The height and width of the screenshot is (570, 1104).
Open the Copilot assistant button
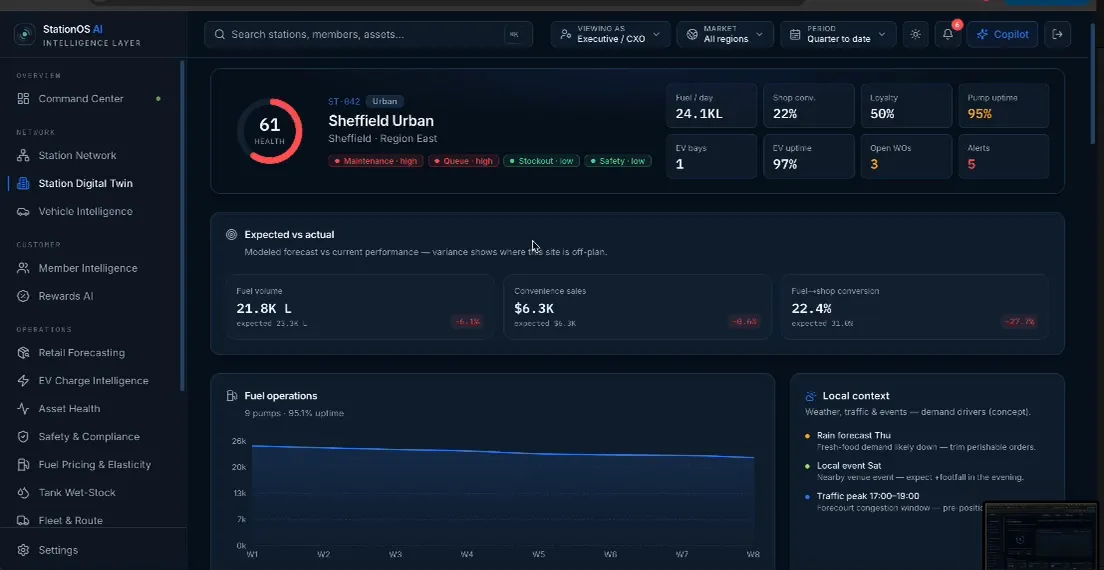tap(1003, 34)
